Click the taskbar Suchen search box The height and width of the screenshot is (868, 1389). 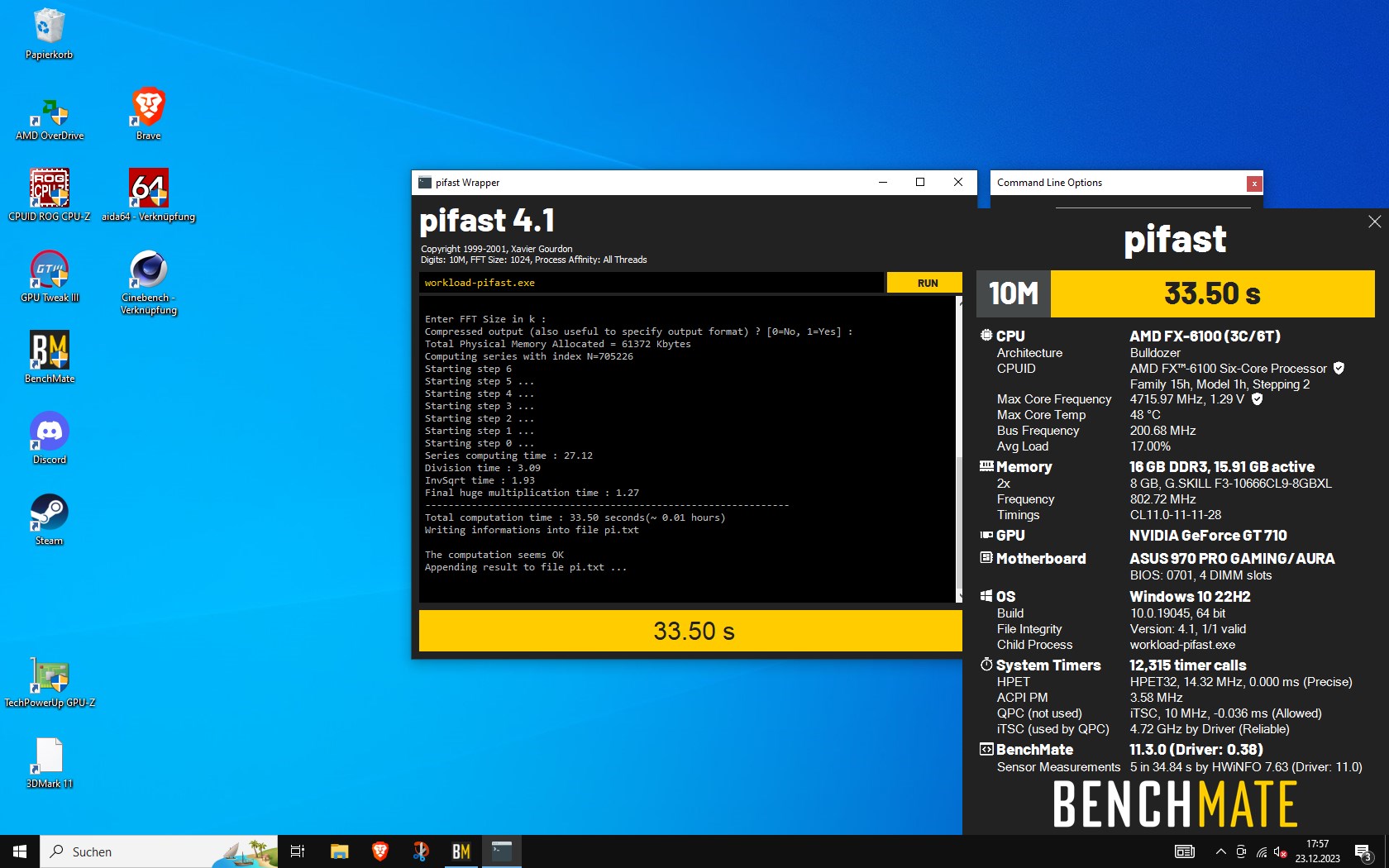tap(159, 851)
